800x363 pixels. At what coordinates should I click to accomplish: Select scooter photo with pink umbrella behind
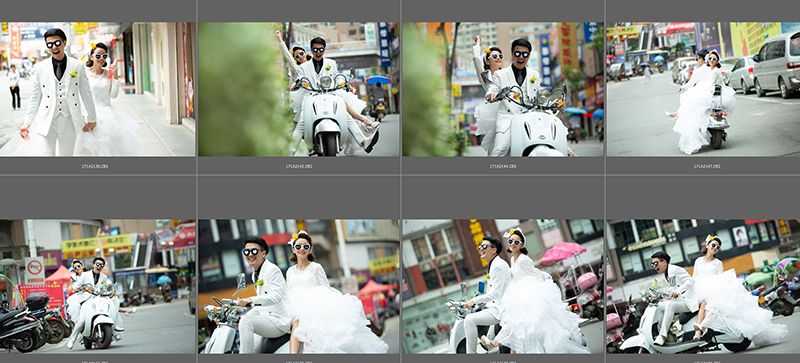click(x=503, y=286)
